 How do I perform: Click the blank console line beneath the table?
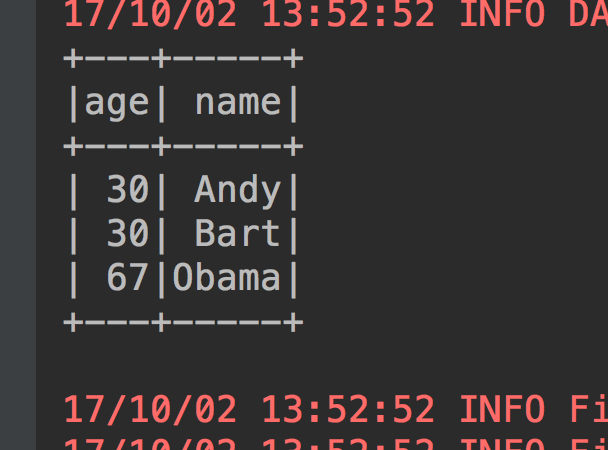(300, 364)
